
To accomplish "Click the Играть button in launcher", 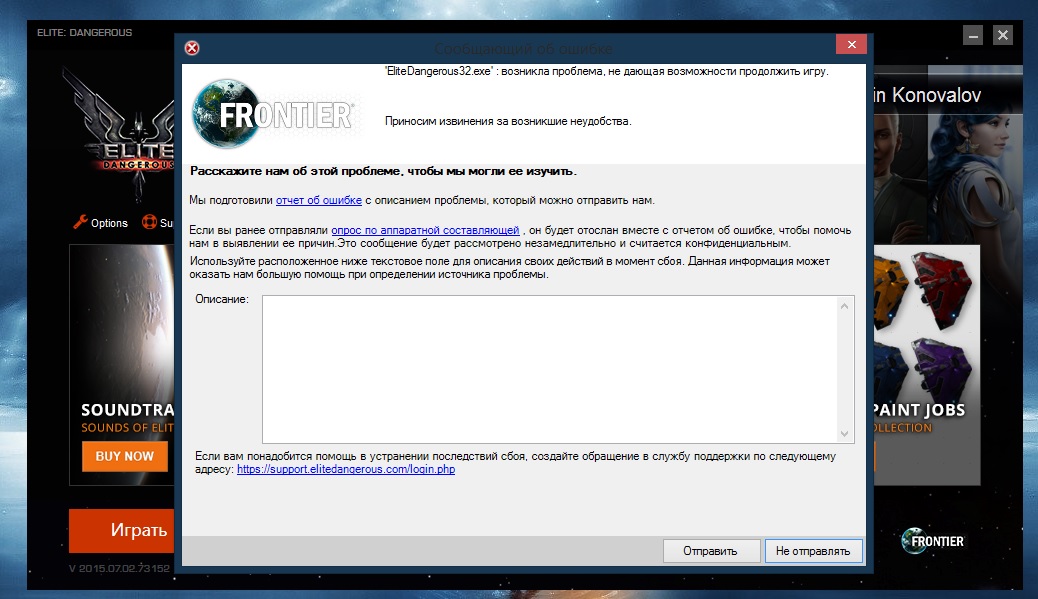I will 122,530.
